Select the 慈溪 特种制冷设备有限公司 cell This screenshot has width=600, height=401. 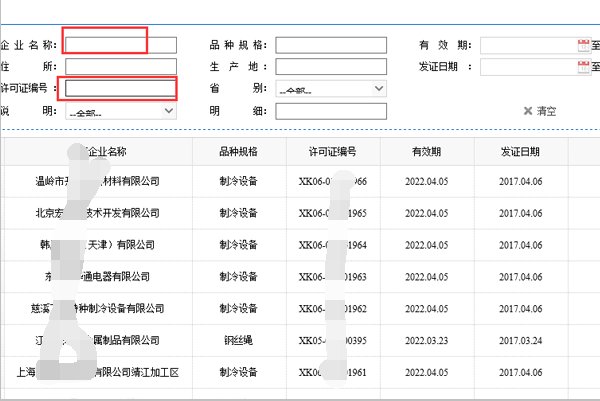pos(98,308)
